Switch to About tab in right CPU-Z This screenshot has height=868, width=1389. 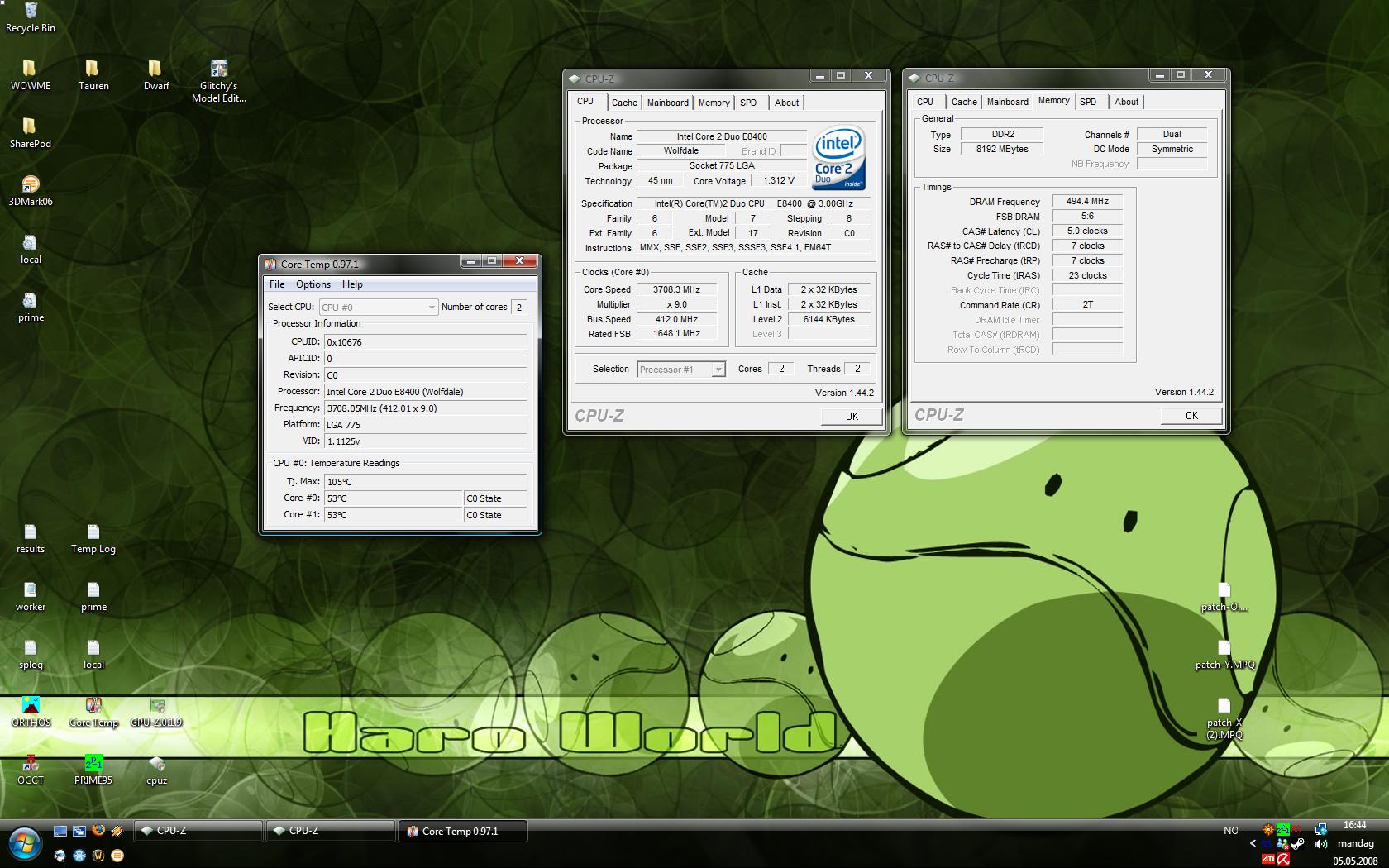[1126, 102]
